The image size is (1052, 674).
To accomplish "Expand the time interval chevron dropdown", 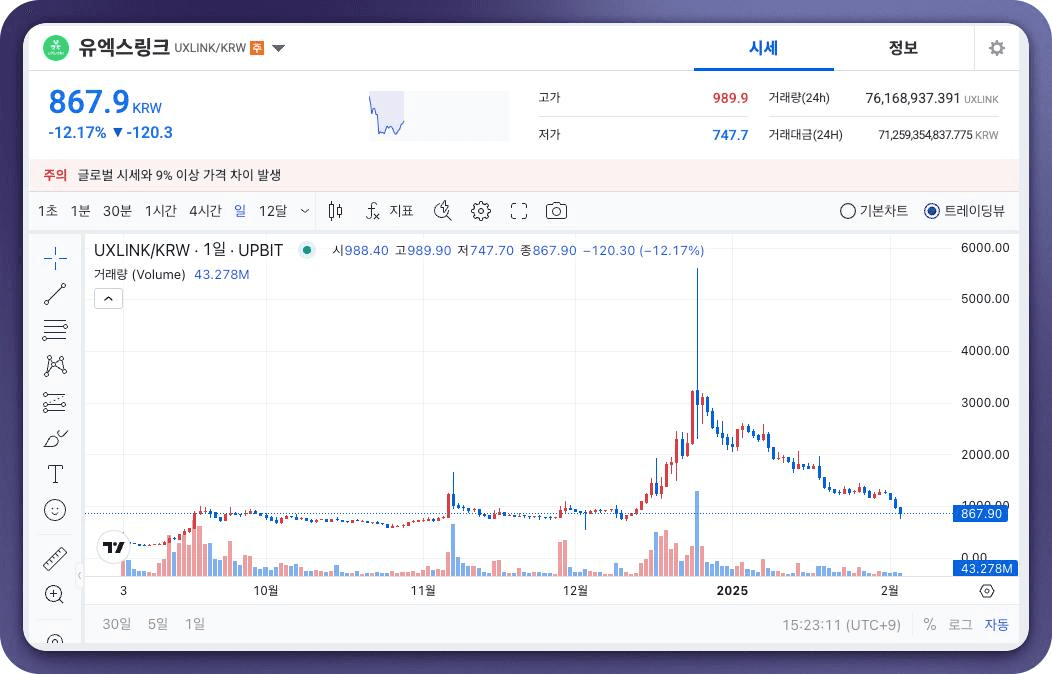I will [305, 211].
